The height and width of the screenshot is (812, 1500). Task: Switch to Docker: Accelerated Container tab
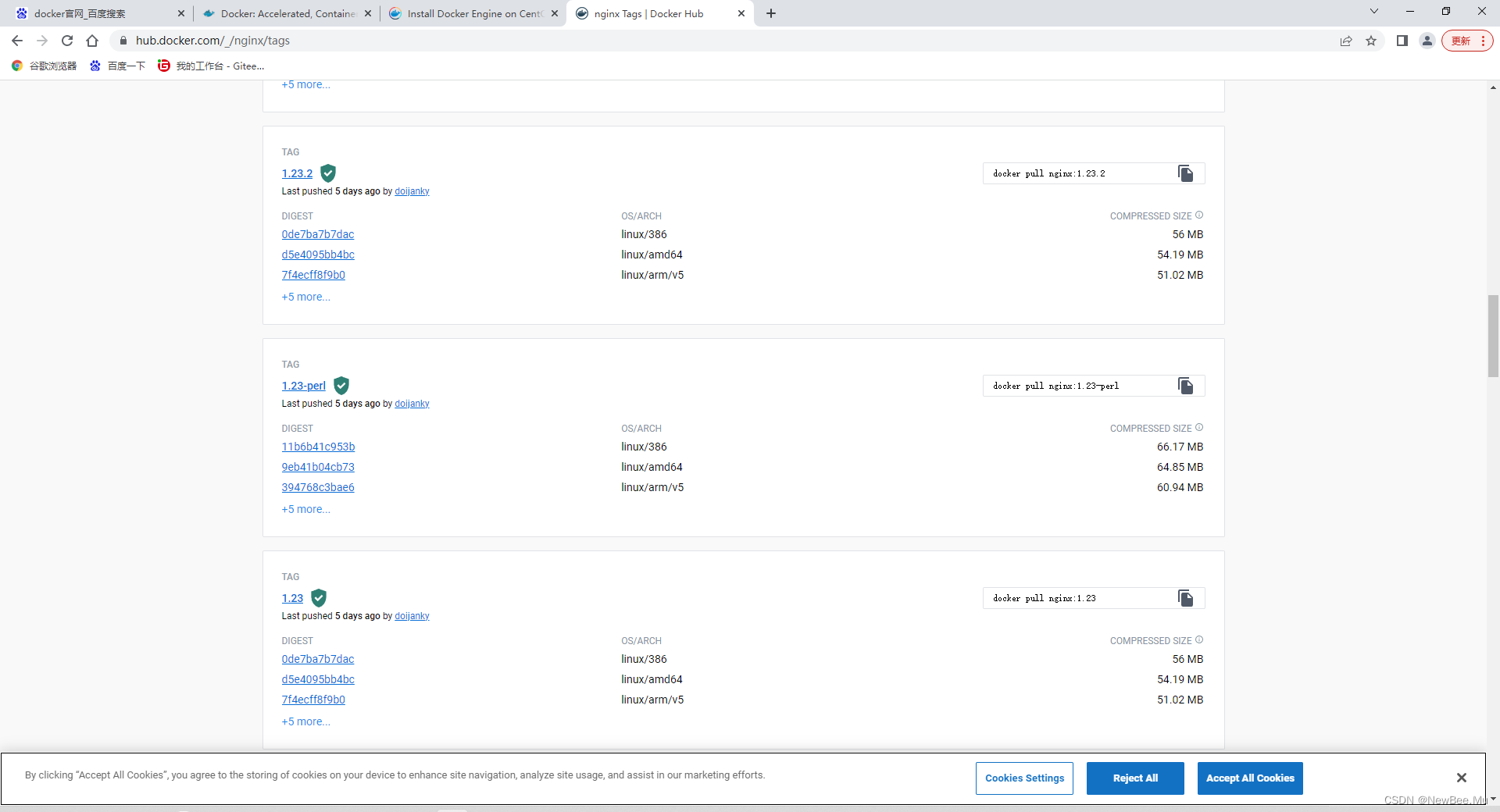286,13
